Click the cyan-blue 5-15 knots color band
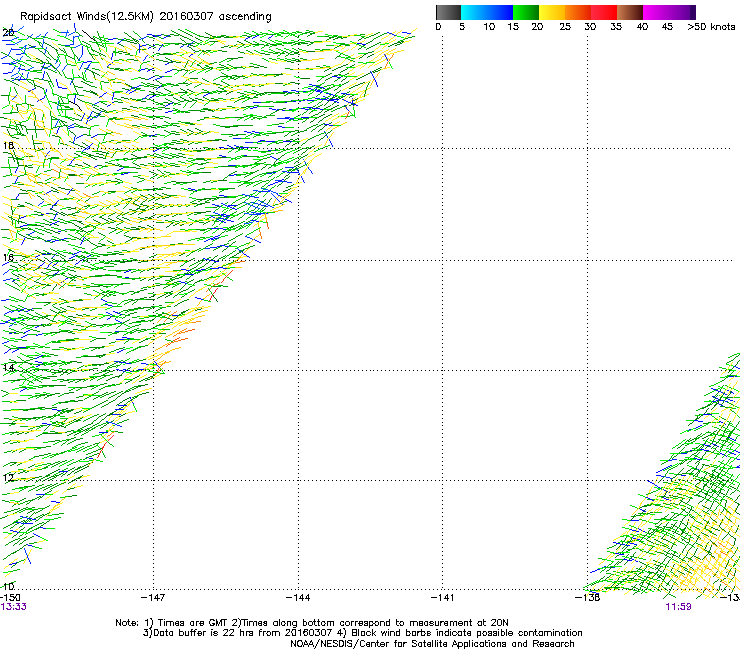 [487, 12]
